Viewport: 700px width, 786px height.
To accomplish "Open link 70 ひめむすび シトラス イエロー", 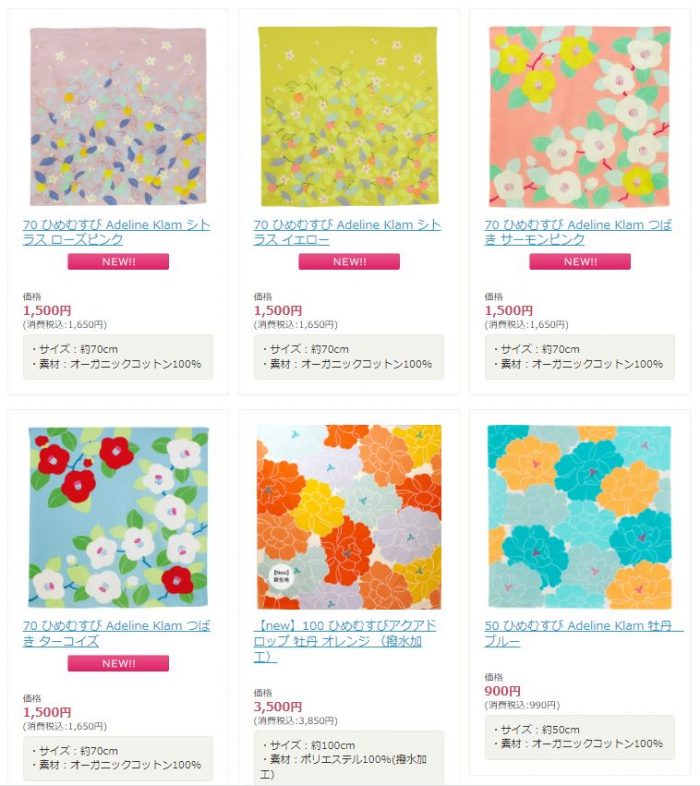I will pyautogui.click(x=347, y=232).
